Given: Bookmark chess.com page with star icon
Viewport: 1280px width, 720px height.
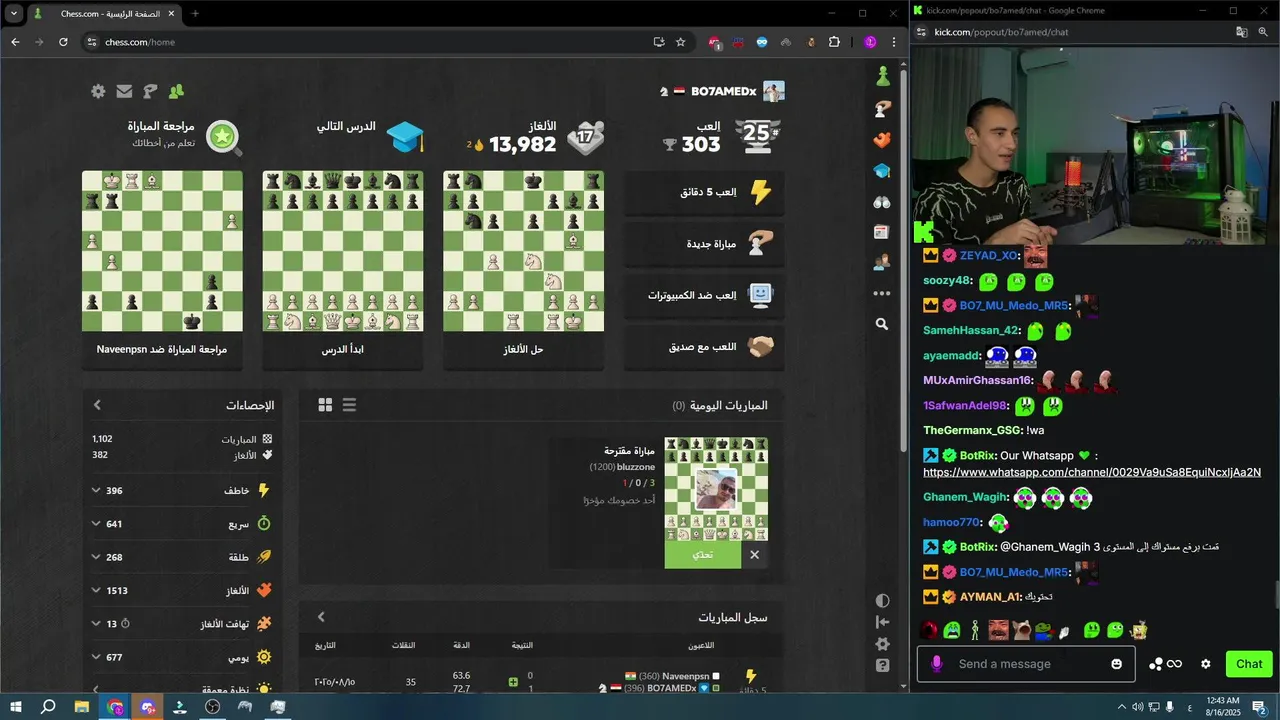Looking at the screenshot, I should (x=681, y=42).
